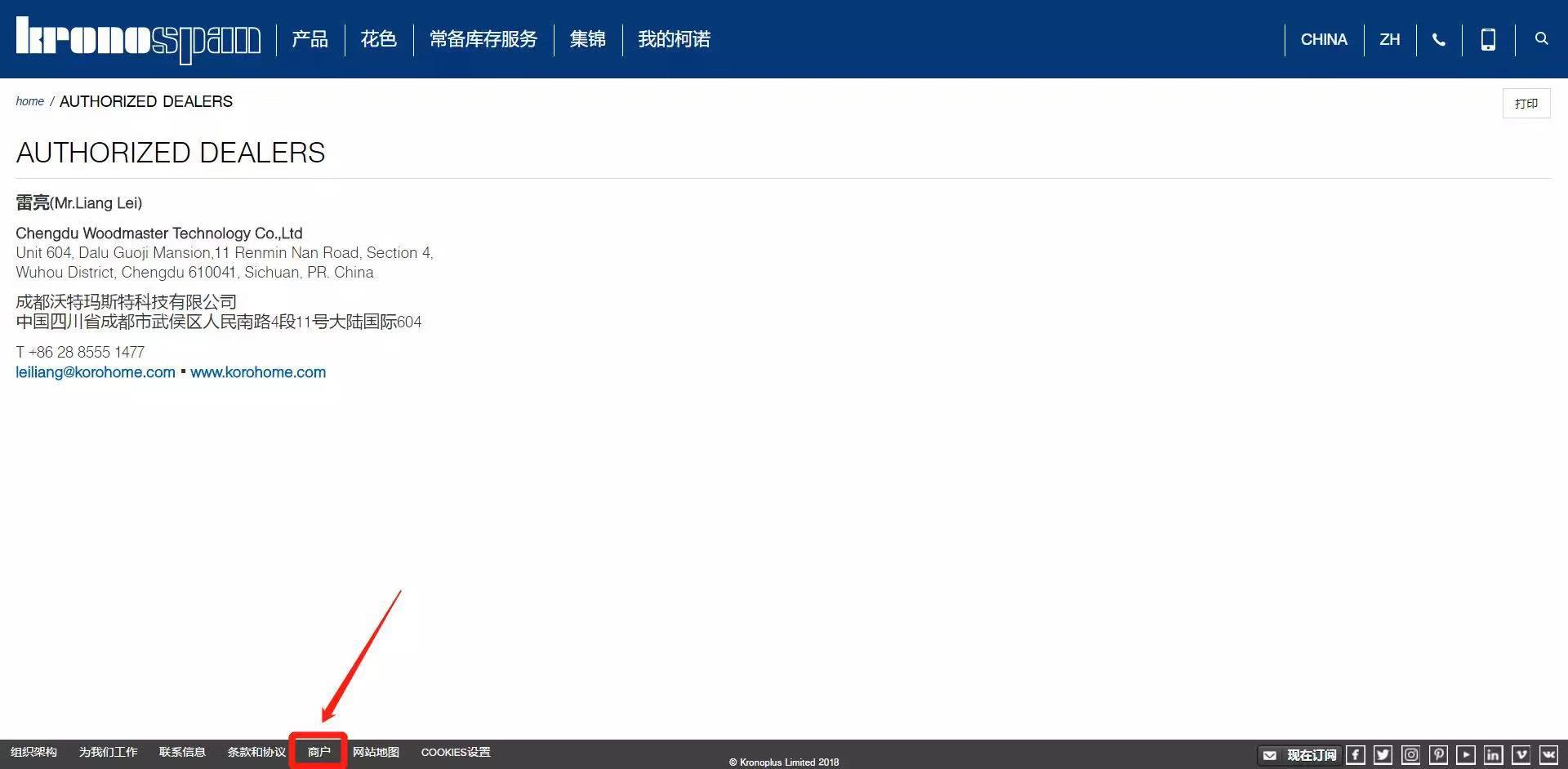Open 组织架构 footer link

click(33, 752)
